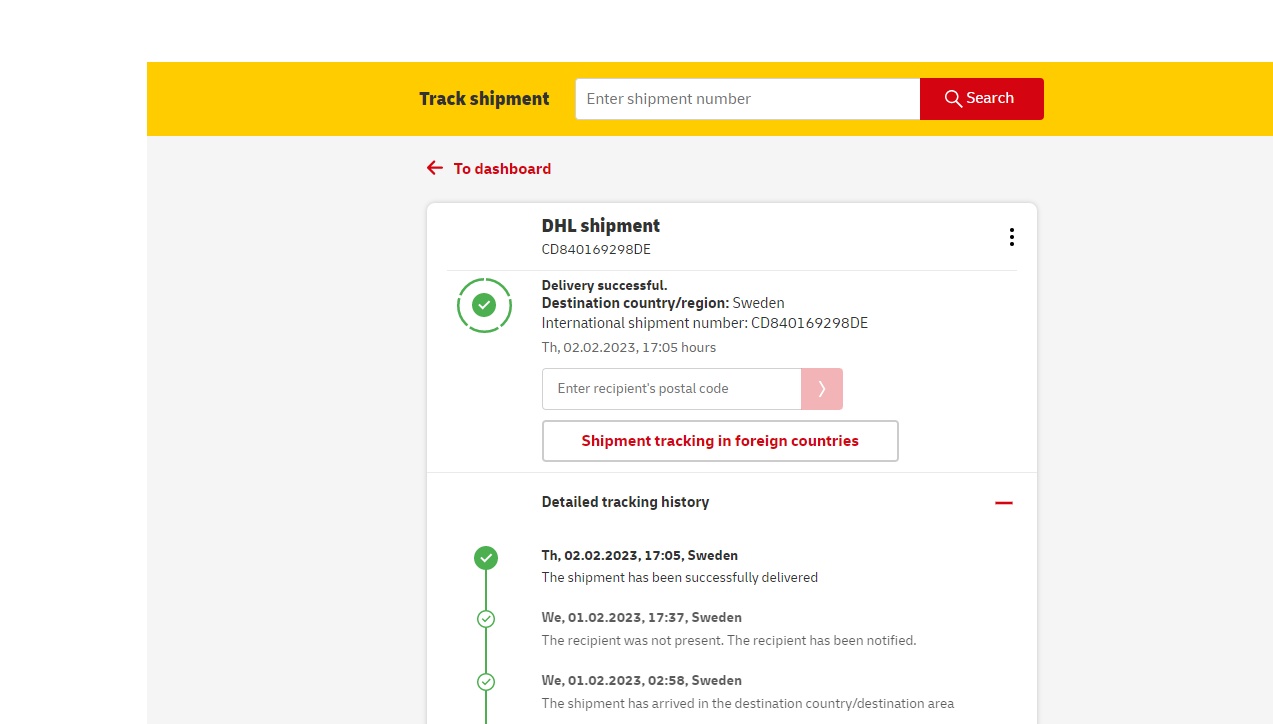Click 'The shipment has been successfully delivered' text
Viewport: 1273px width, 724px height.
tap(679, 577)
